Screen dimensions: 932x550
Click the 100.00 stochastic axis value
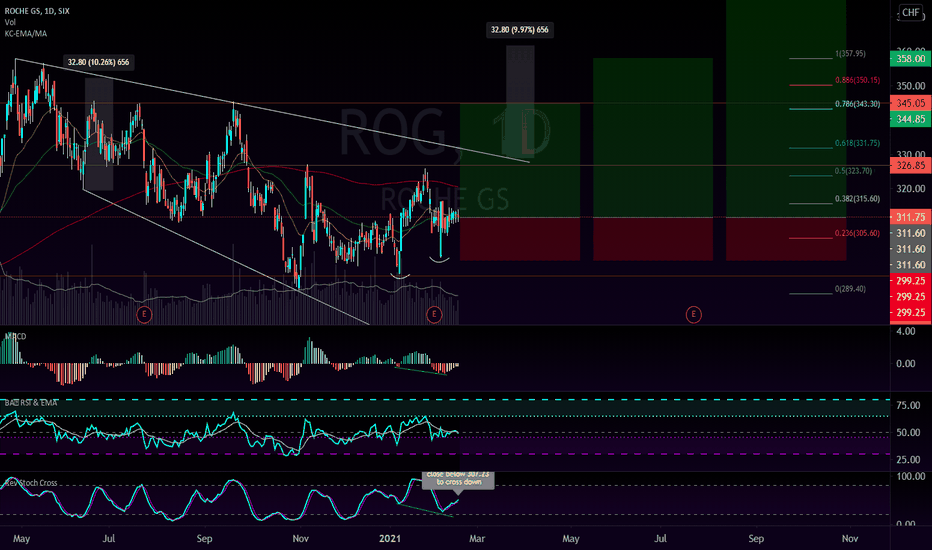pos(911,476)
